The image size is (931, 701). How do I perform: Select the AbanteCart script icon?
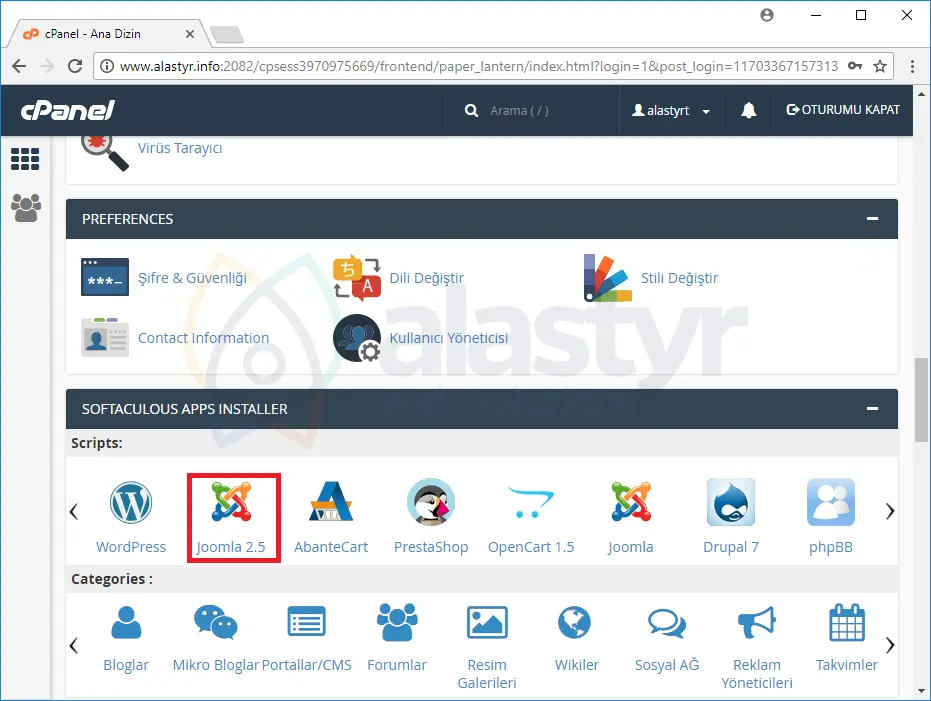pyautogui.click(x=331, y=502)
